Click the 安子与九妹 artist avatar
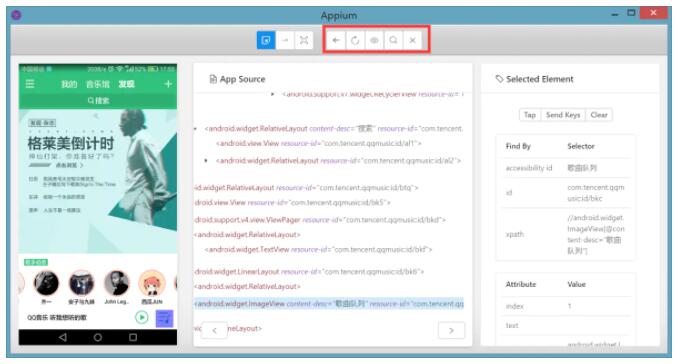This screenshot has height=364, width=677. click(82, 283)
